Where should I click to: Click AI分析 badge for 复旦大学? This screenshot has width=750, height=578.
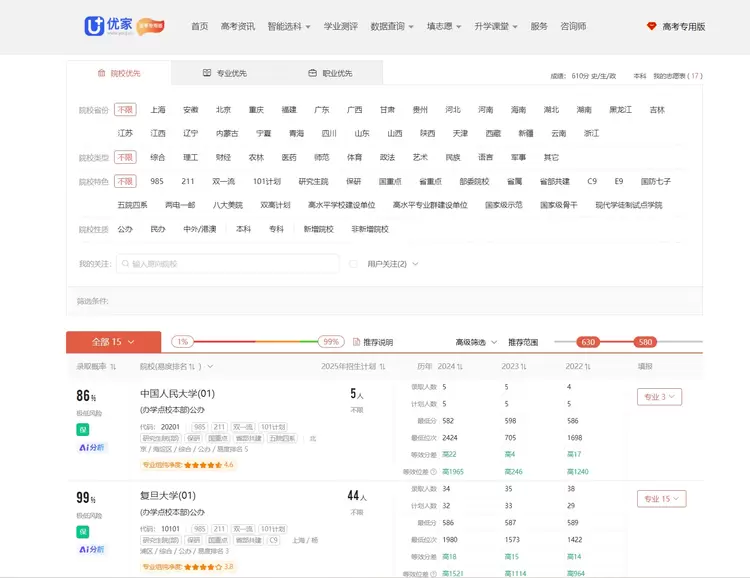pos(91,549)
